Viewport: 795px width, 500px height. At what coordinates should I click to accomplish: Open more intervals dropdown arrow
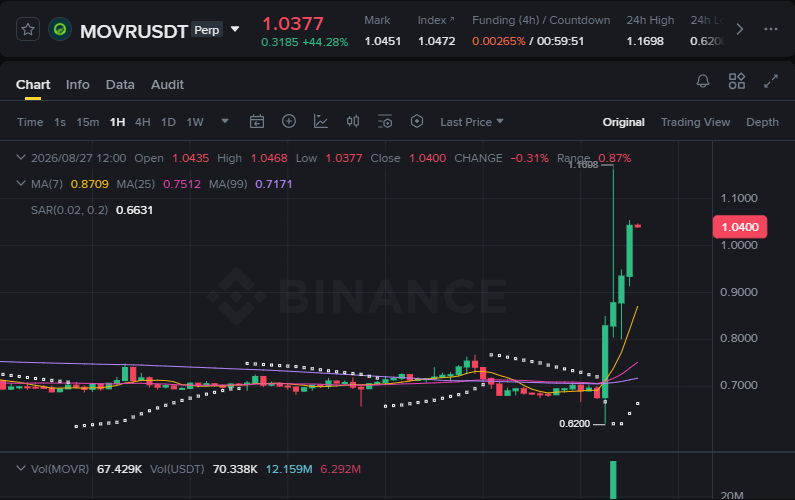(225, 121)
